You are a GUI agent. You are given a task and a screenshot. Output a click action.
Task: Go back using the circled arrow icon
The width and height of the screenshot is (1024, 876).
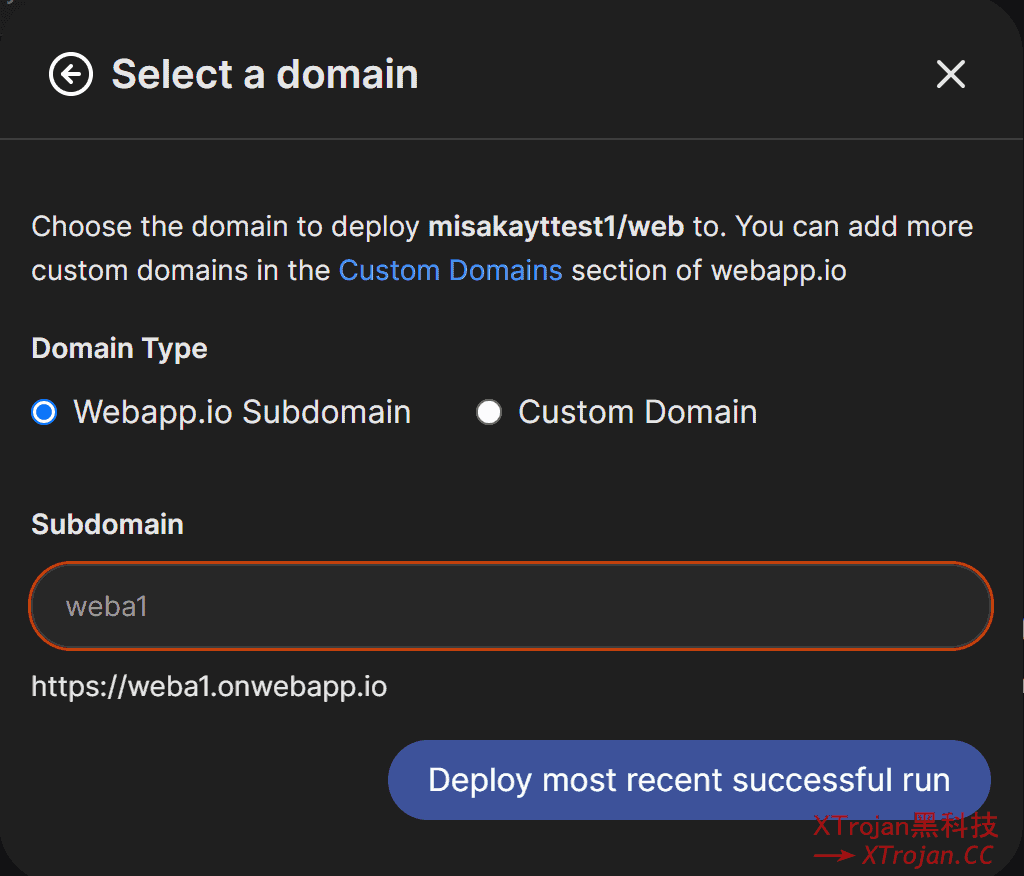coord(71,74)
